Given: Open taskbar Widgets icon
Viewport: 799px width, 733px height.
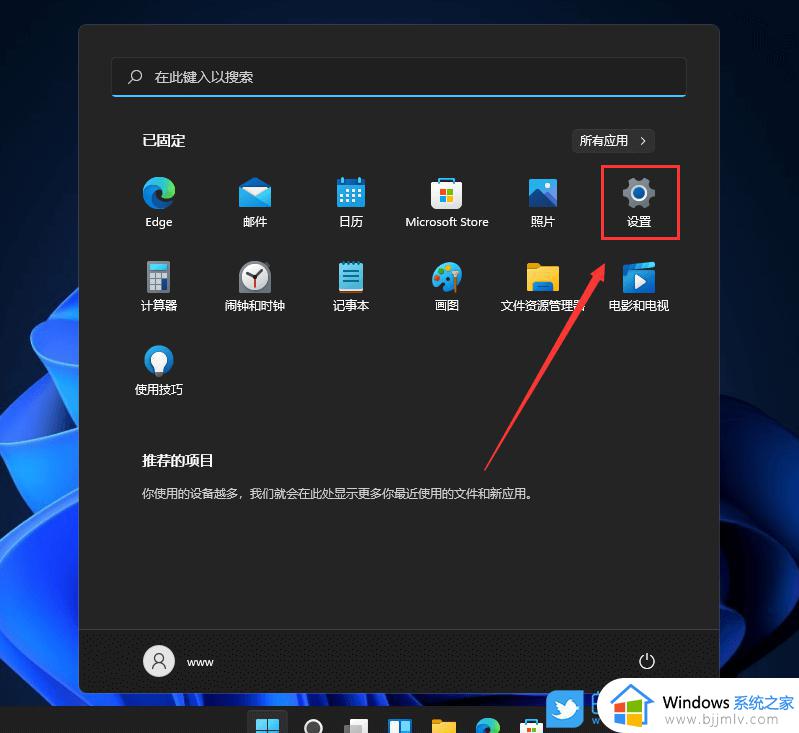Looking at the screenshot, I should point(400,725).
